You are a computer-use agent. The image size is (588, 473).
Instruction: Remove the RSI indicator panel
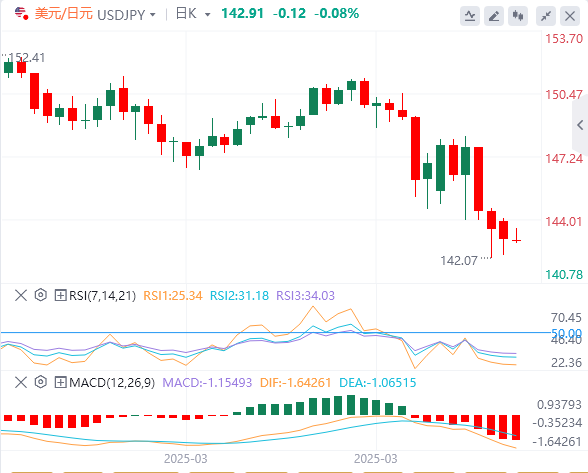pos(21,295)
